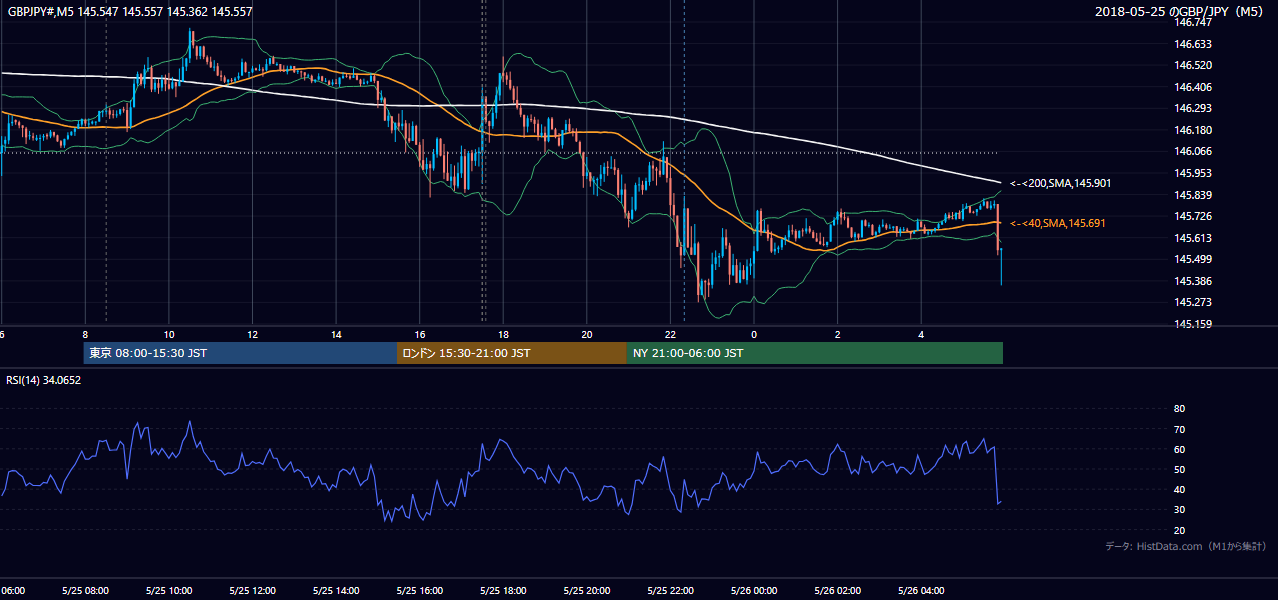Click the 5/25 14:00 date label
This screenshot has width=1278, height=600.
click(x=335, y=590)
